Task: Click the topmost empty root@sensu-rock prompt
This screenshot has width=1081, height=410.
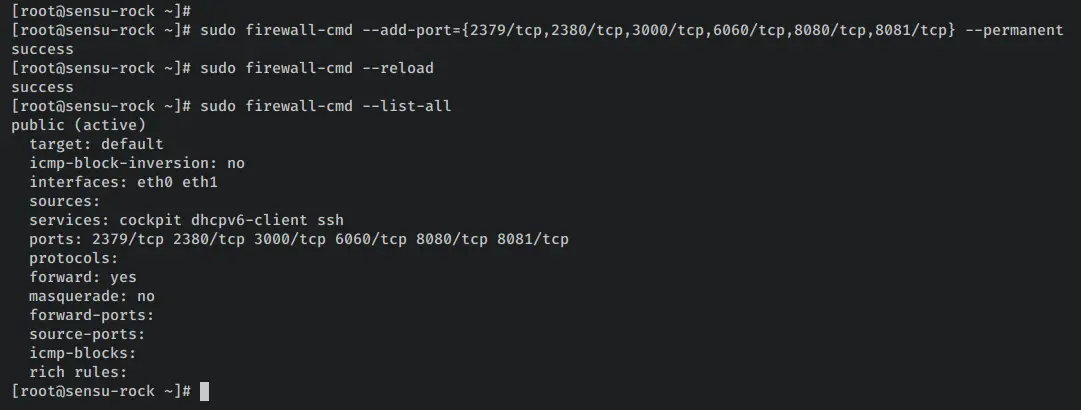Action: pyautogui.click(x=101, y=11)
